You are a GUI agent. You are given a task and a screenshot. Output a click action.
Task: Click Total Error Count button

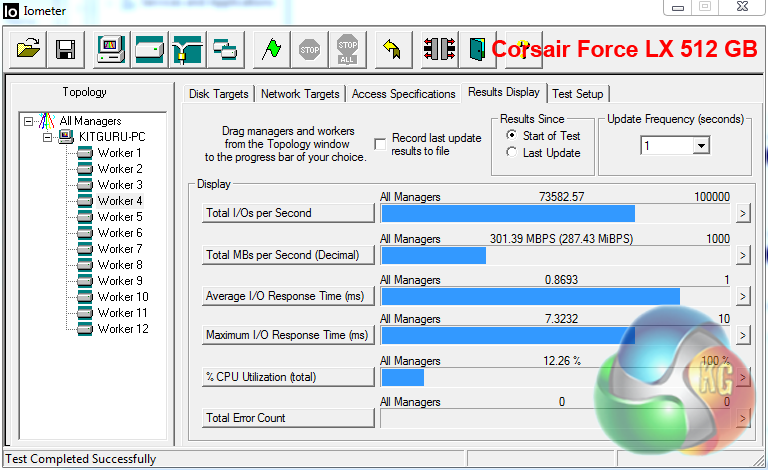288,418
